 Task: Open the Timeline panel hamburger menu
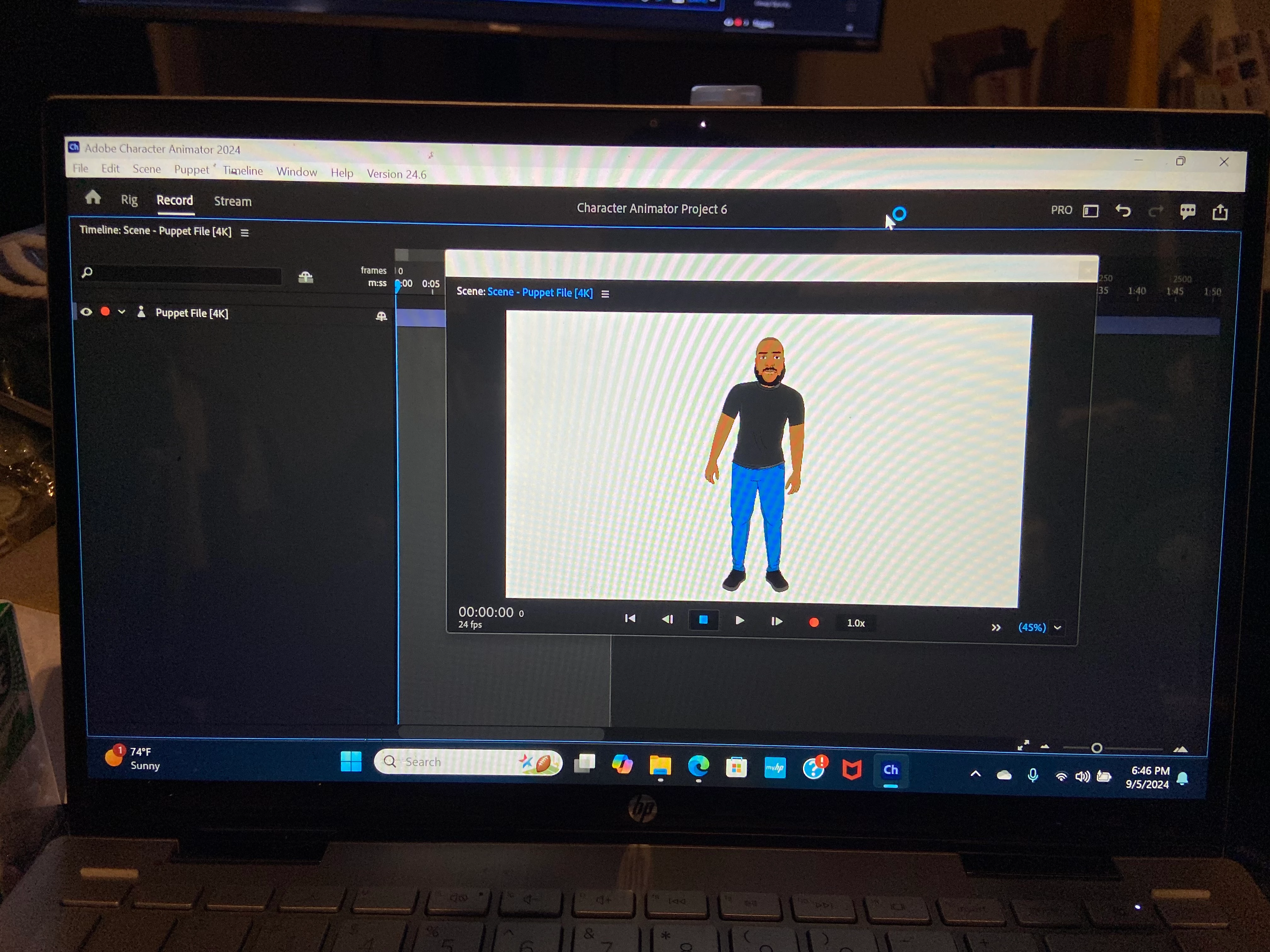point(245,233)
